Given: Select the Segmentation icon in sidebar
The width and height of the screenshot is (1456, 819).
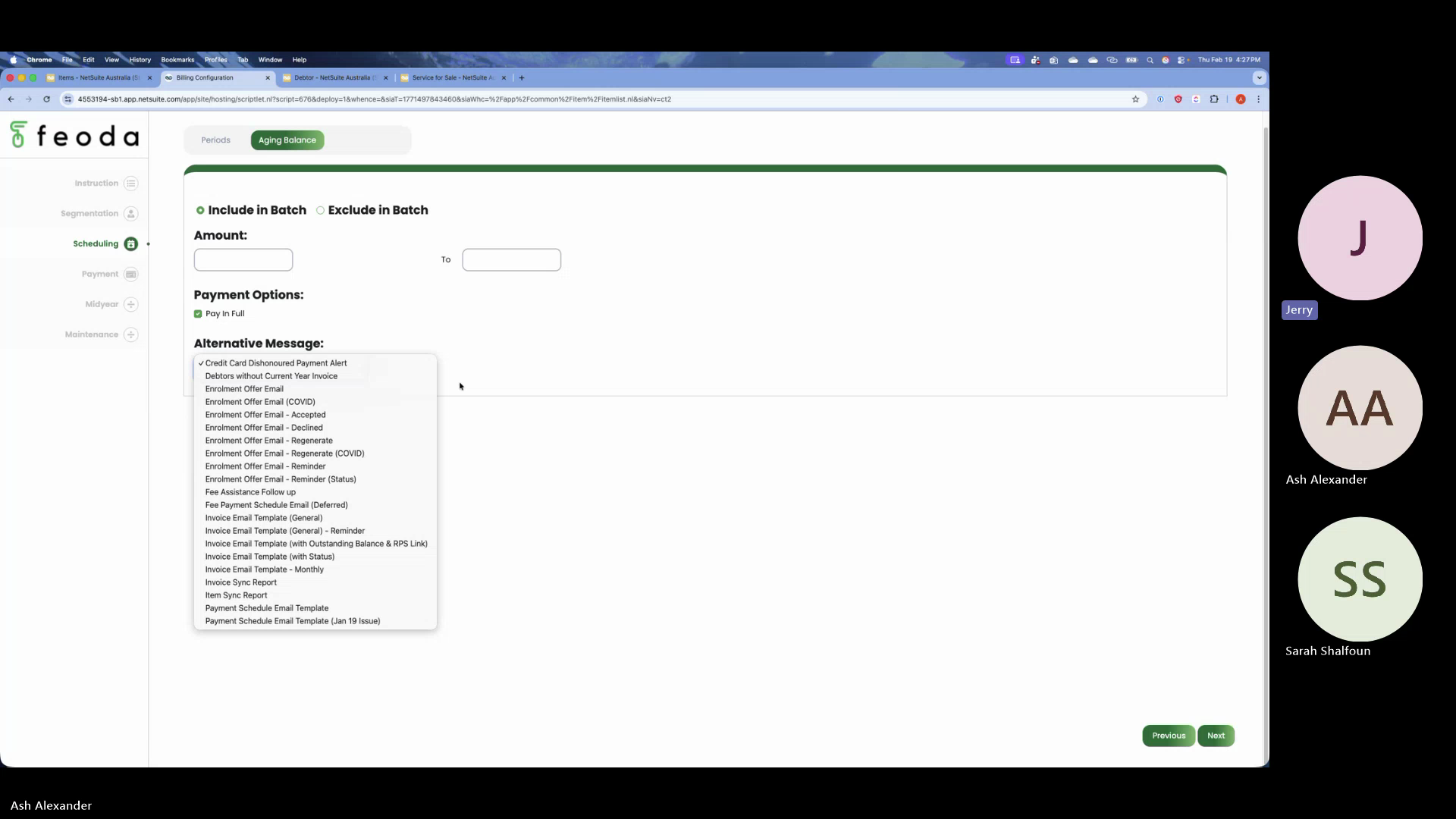Looking at the screenshot, I should (x=130, y=213).
